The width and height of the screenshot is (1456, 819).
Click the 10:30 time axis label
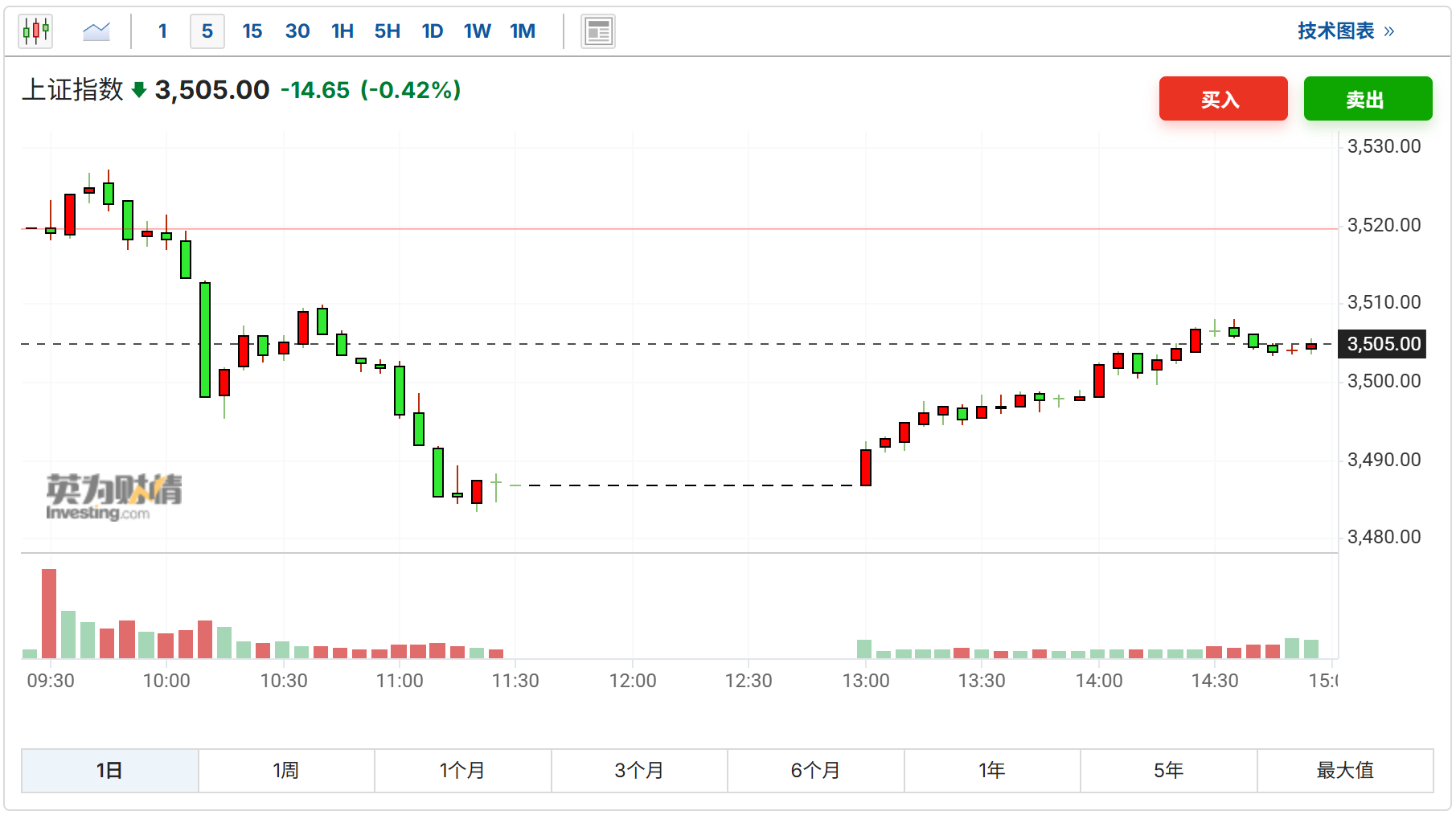point(284,681)
